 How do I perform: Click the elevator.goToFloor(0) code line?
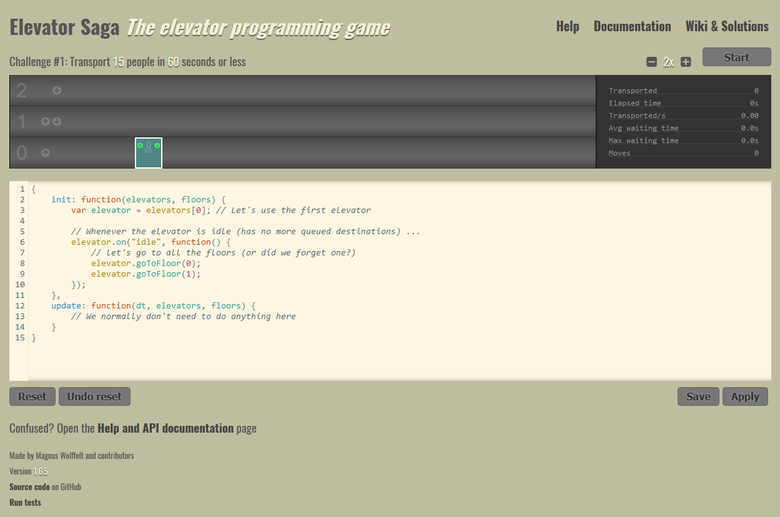pyautogui.click(x=146, y=263)
